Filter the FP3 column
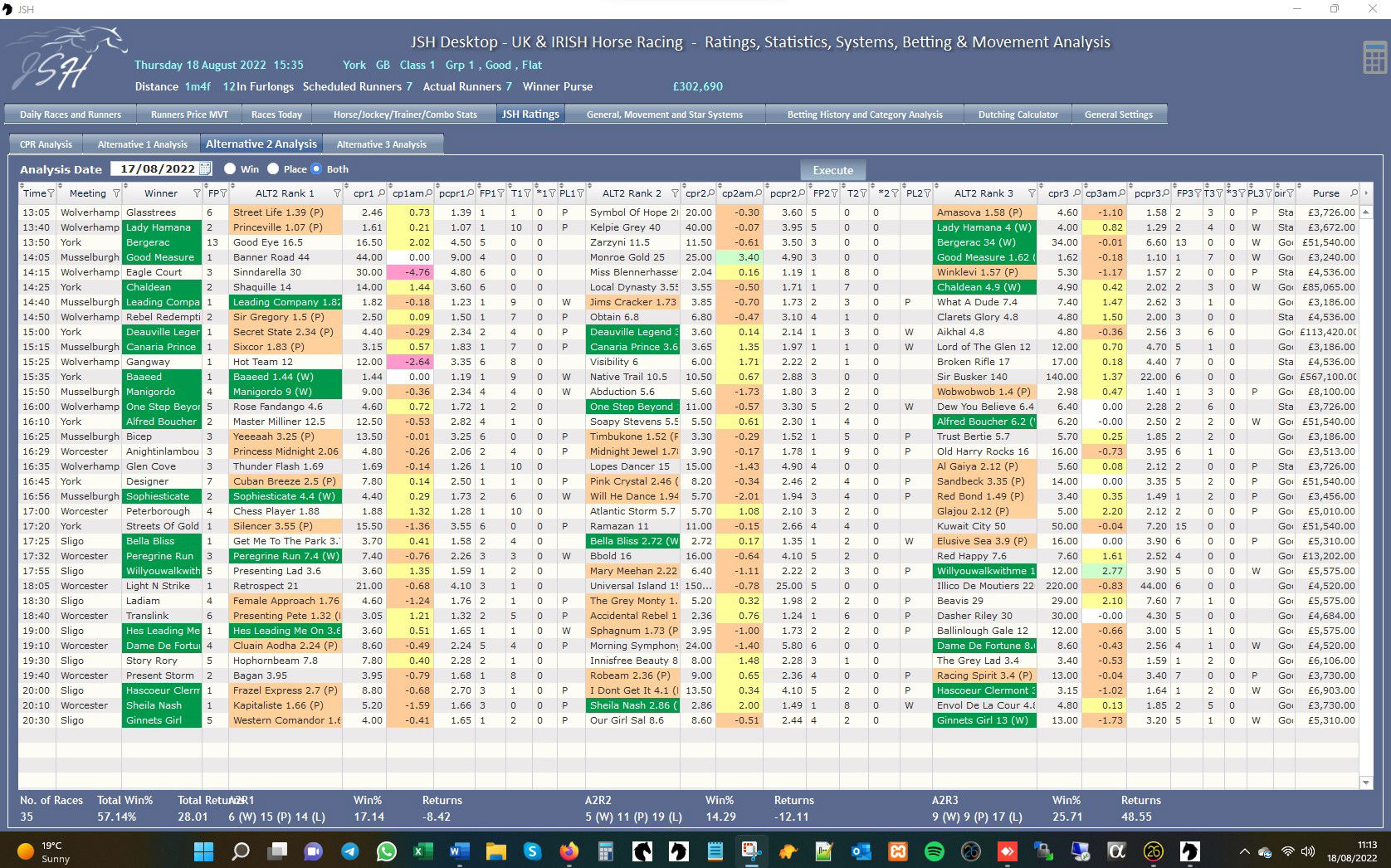Image resolution: width=1391 pixels, height=868 pixels. tap(1198, 193)
